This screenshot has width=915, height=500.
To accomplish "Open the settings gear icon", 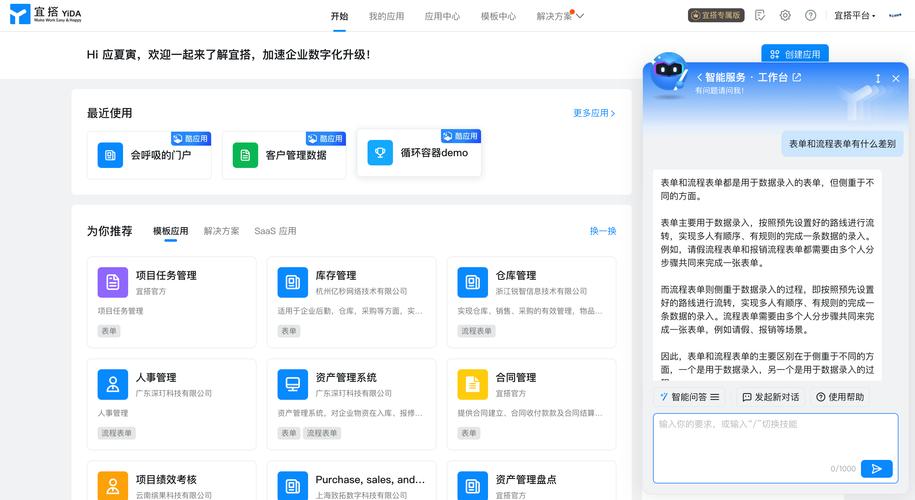I will (785, 15).
